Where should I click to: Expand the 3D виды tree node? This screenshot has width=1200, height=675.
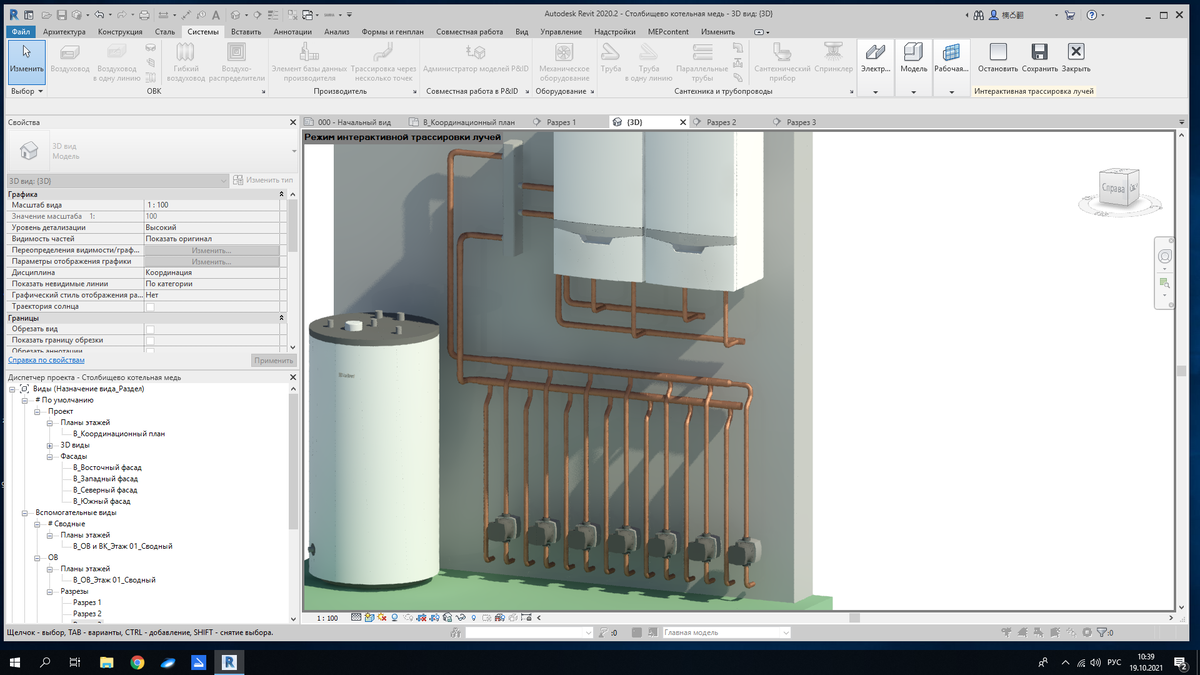pyautogui.click(x=50, y=445)
